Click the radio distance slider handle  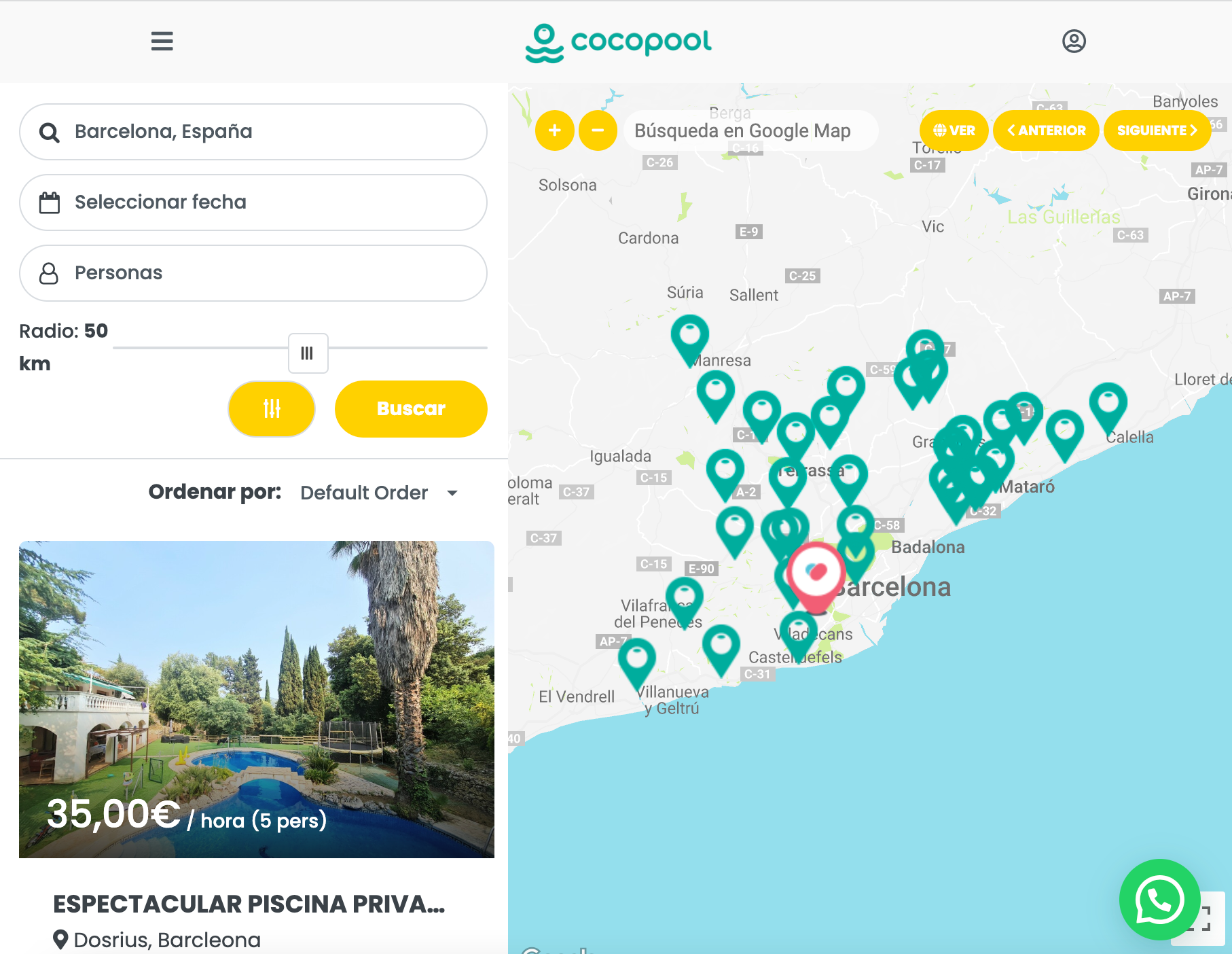click(308, 353)
